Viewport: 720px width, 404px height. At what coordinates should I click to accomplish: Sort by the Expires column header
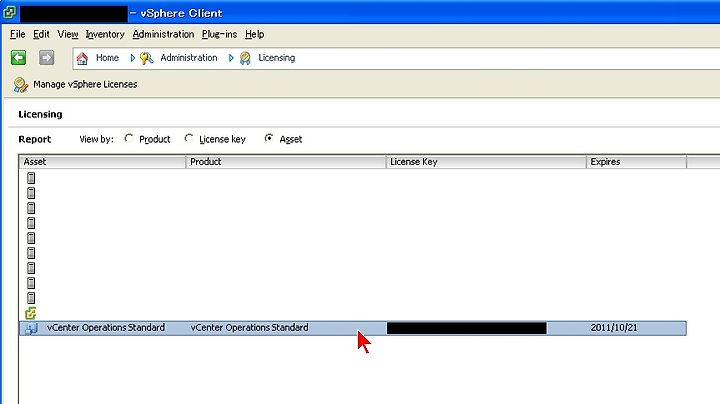636,162
